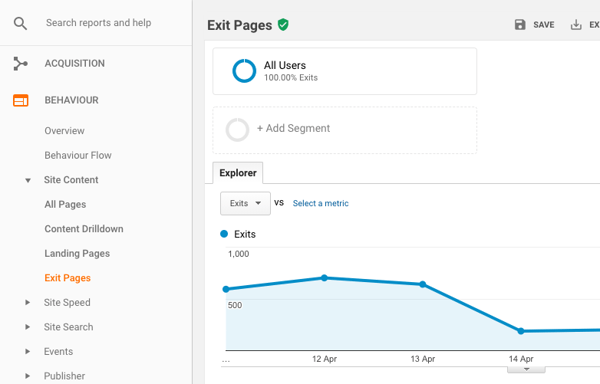The image size is (600, 384).
Task: Switch to the Explorer tab
Action: tap(238, 173)
